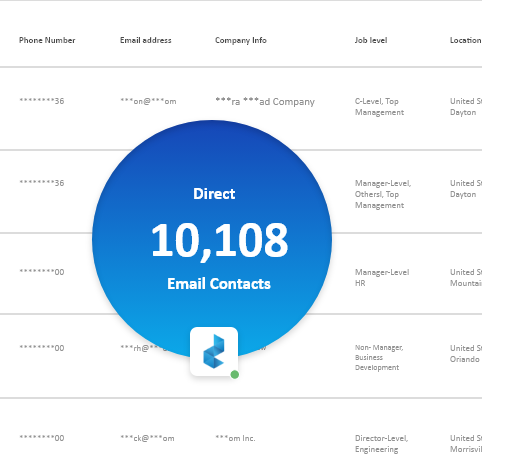Click the Manager-Level HR job level cell
523x476 pixels.
click(382, 278)
